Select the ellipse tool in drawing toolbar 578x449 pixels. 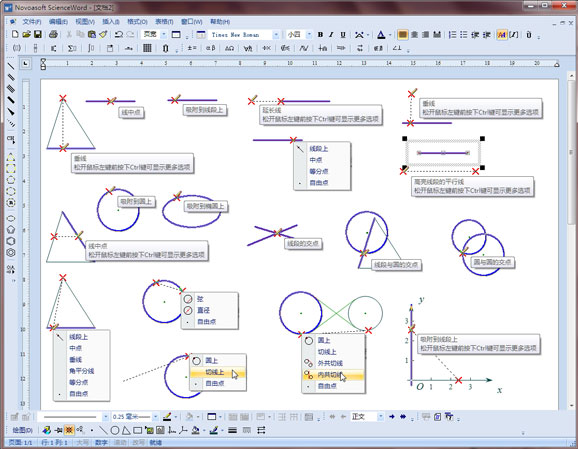115,430
